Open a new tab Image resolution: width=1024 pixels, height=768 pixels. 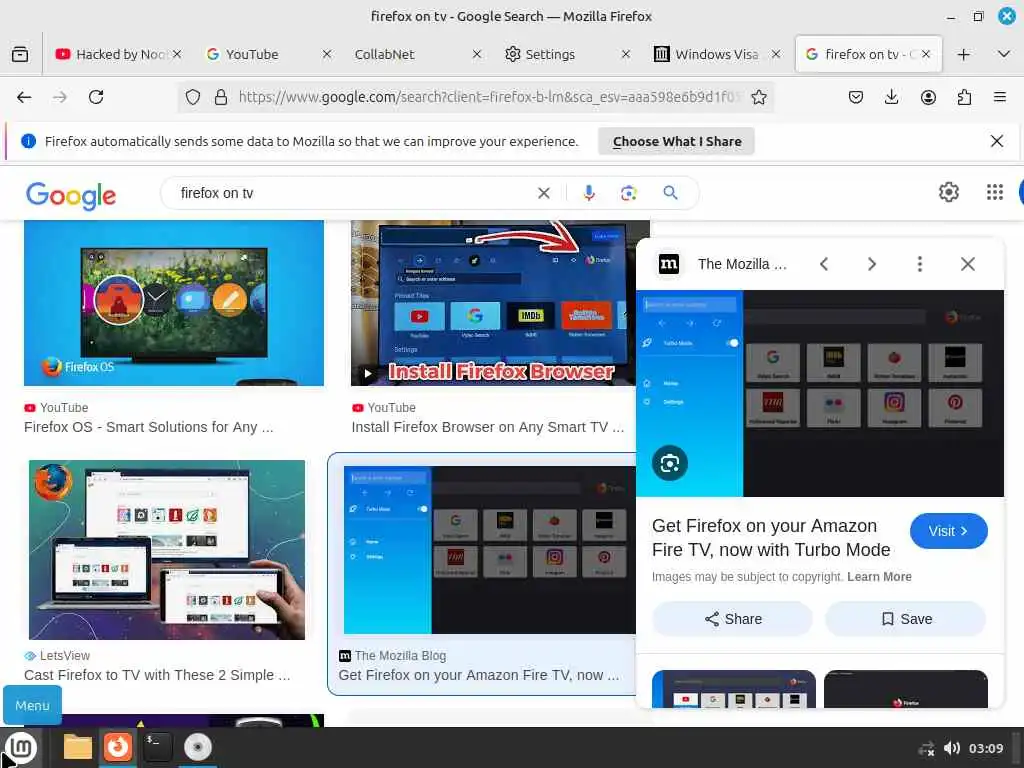click(963, 54)
